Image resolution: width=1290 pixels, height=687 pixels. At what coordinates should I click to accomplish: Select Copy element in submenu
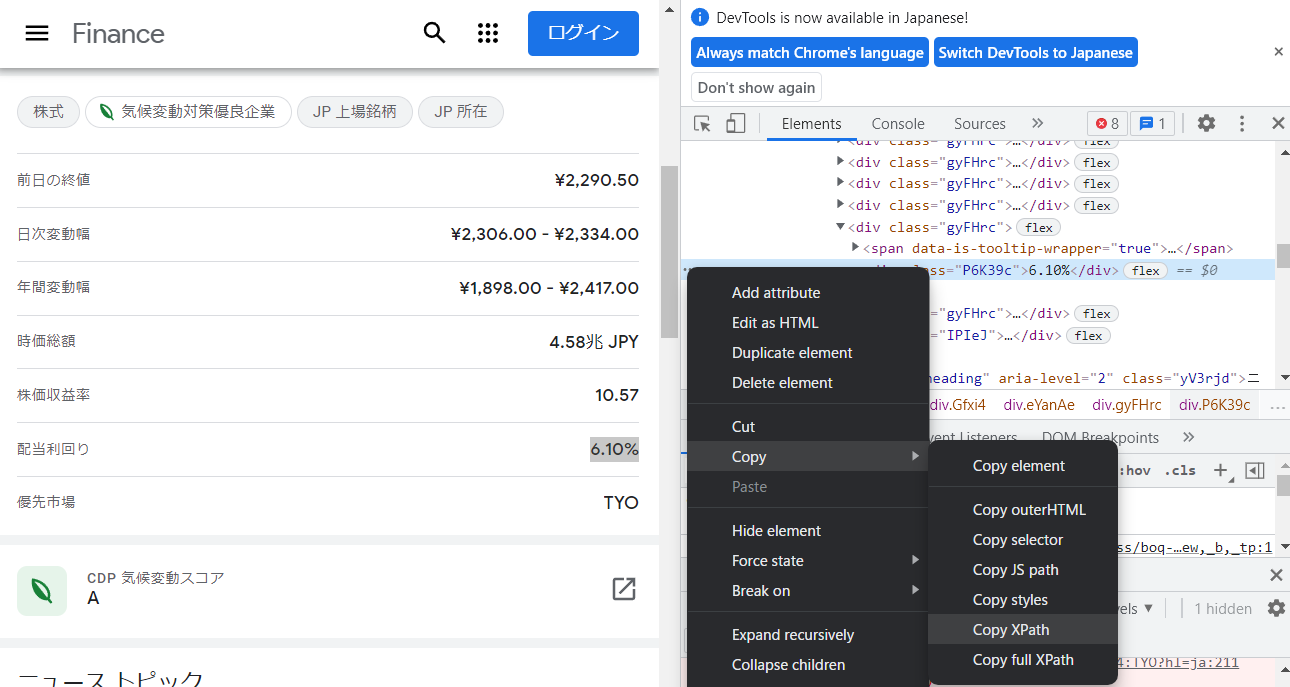[x=1019, y=466]
